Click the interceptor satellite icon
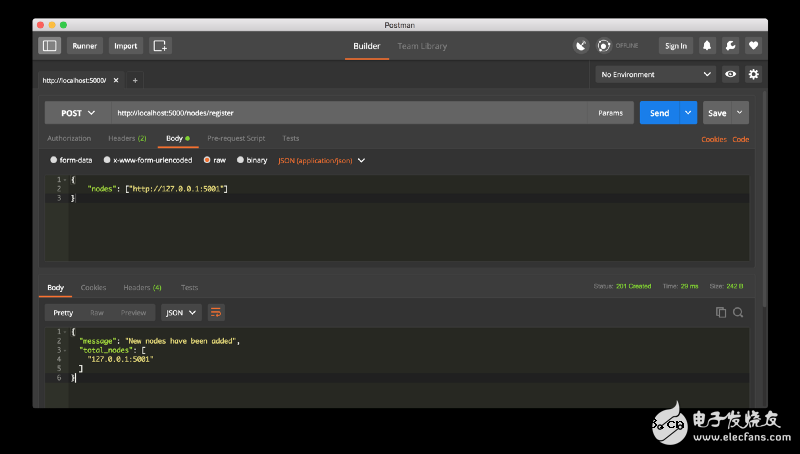 [x=581, y=45]
